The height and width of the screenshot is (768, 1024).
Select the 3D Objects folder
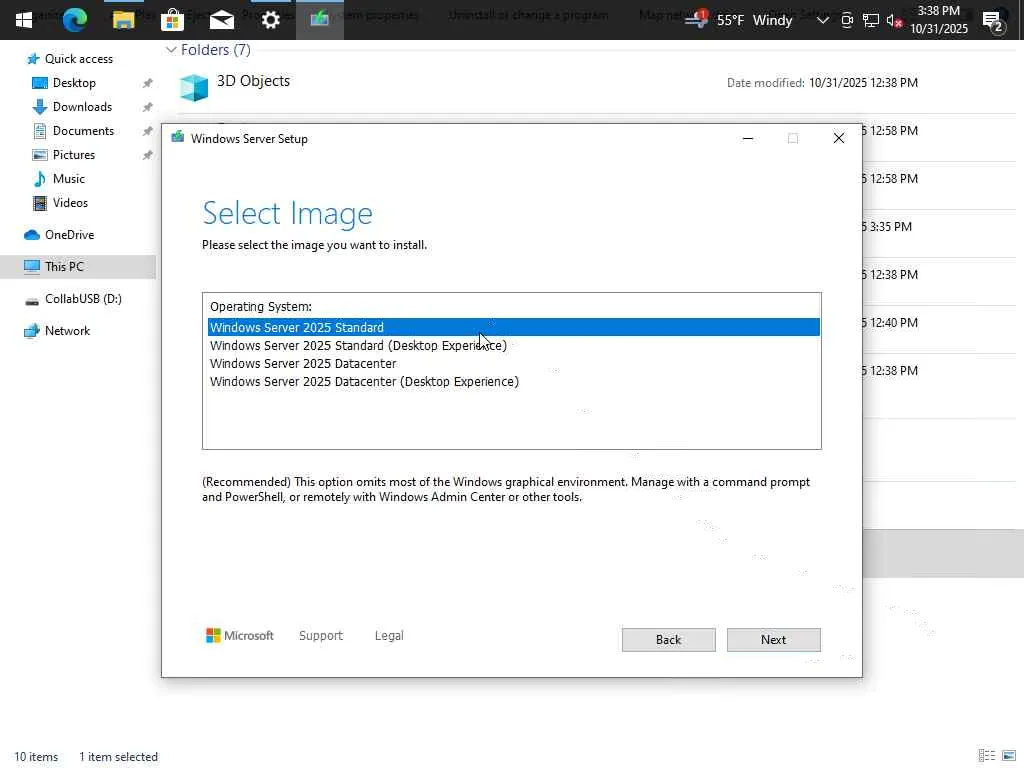pyautogui.click(x=253, y=81)
